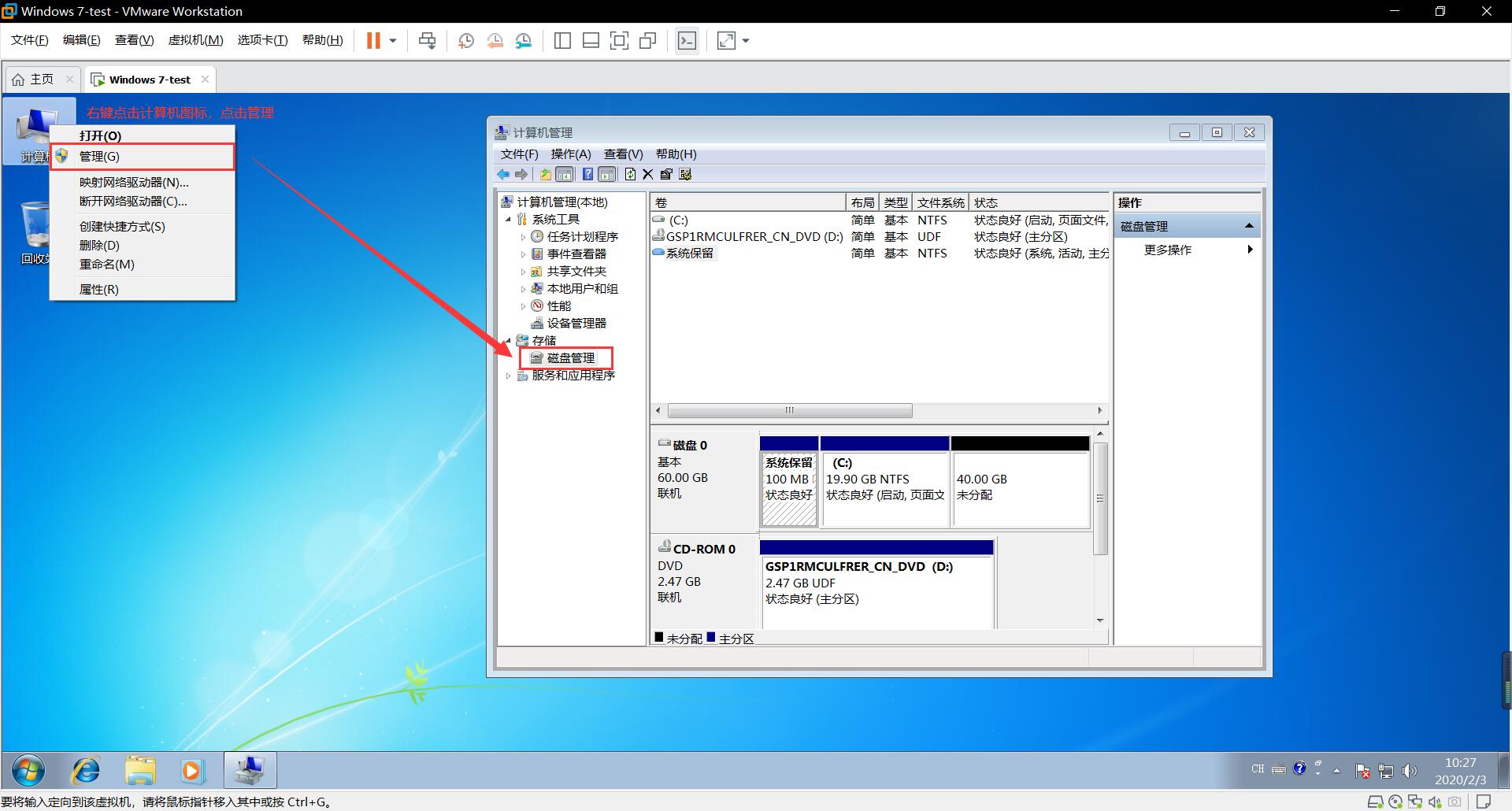Collapse the 磁盘管理 section in actions pane

(x=1248, y=226)
